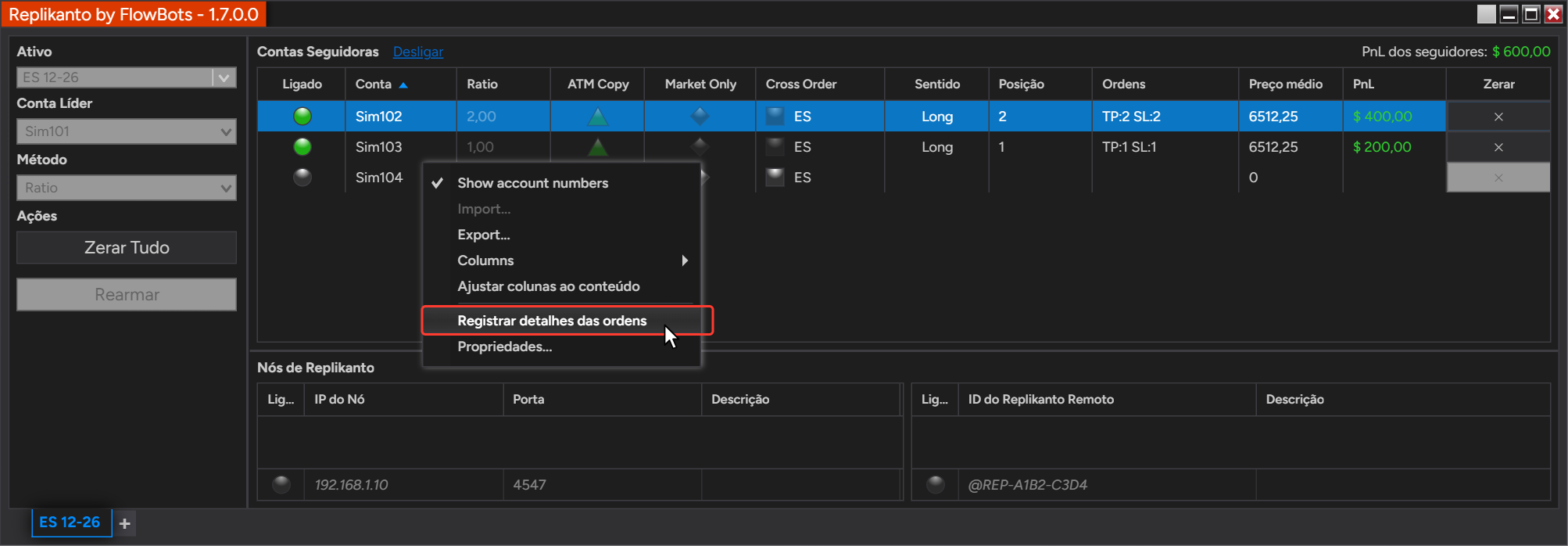The height and width of the screenshot is (546, 1568).
Task: Click the ATM Copy column header
Action: 598,84
